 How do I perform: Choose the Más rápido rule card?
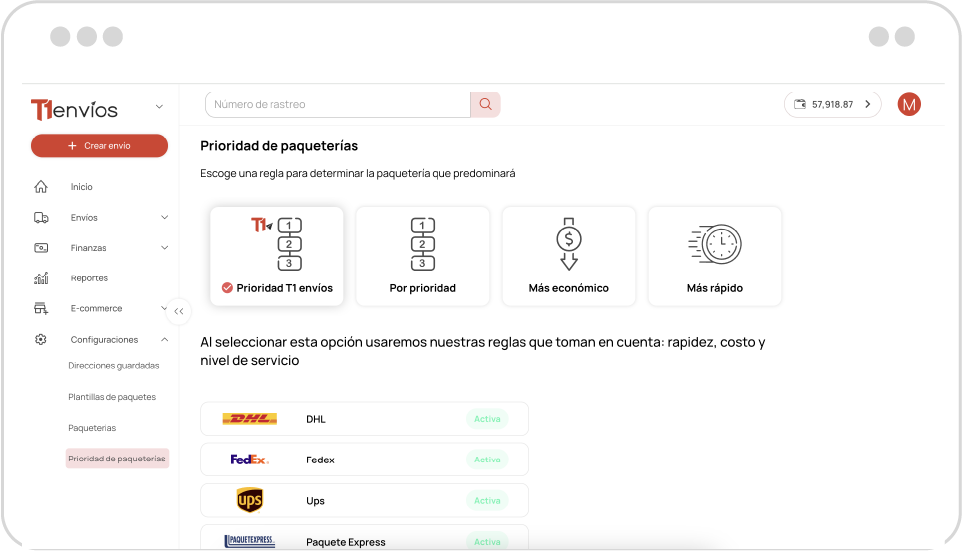[715, 256]
